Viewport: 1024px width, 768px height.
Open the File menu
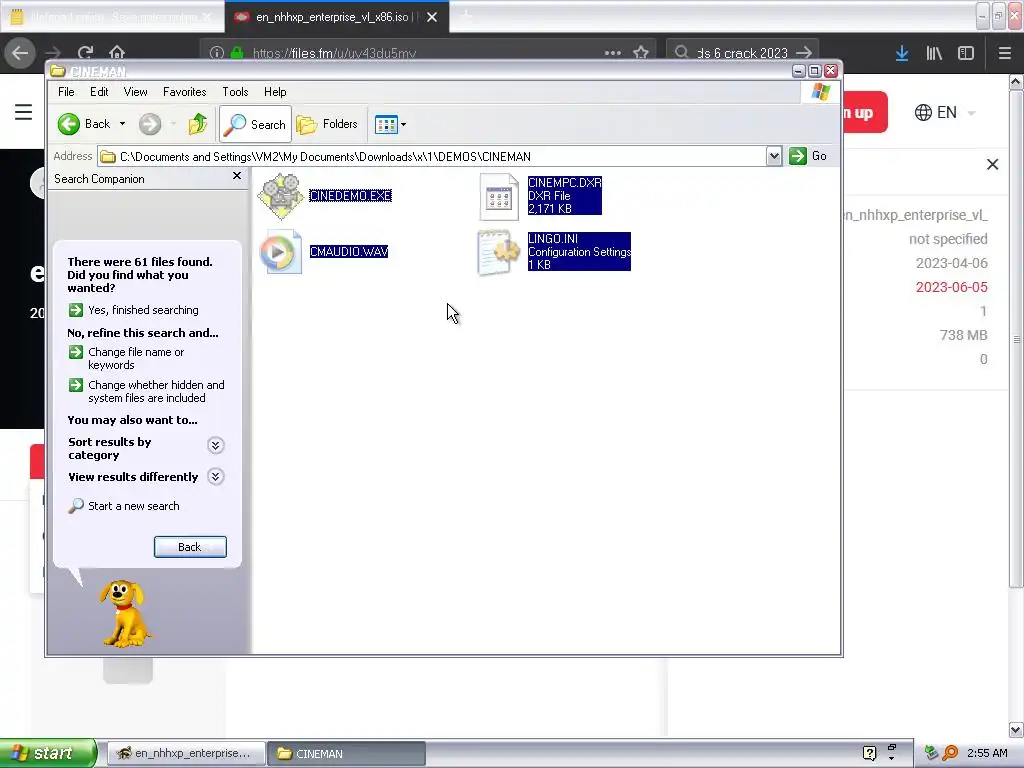point(66,92)
